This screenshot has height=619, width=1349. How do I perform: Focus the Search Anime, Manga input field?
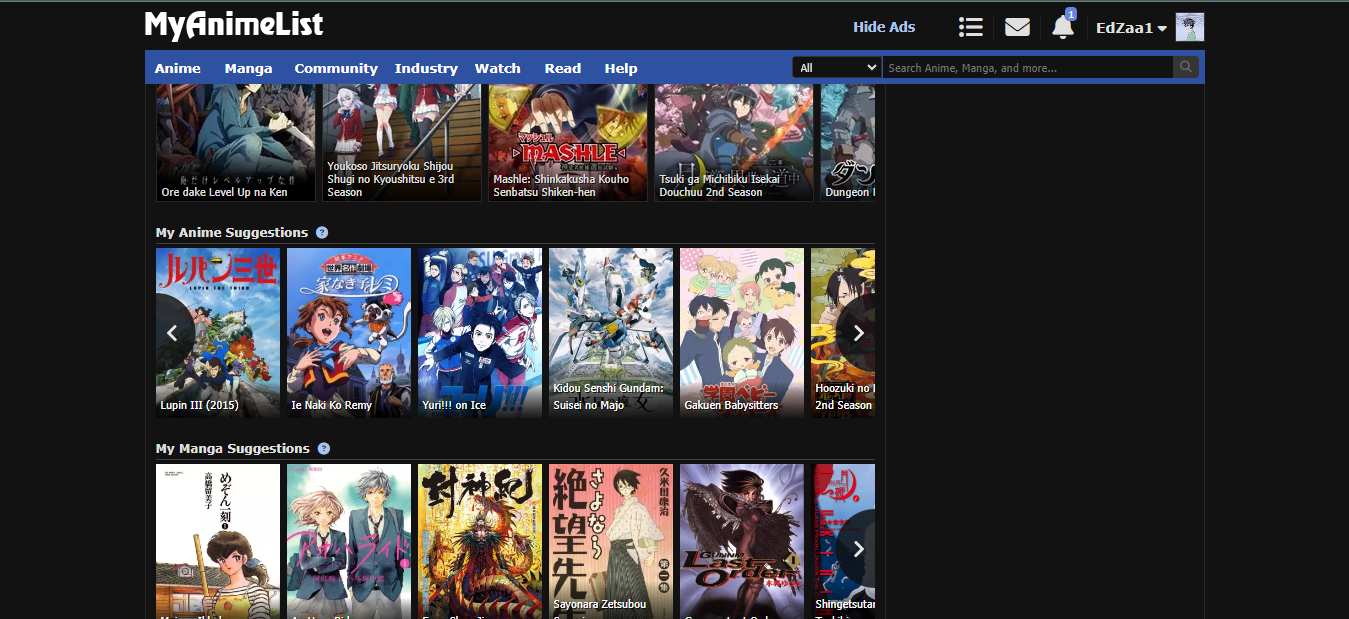point(1027,68)
